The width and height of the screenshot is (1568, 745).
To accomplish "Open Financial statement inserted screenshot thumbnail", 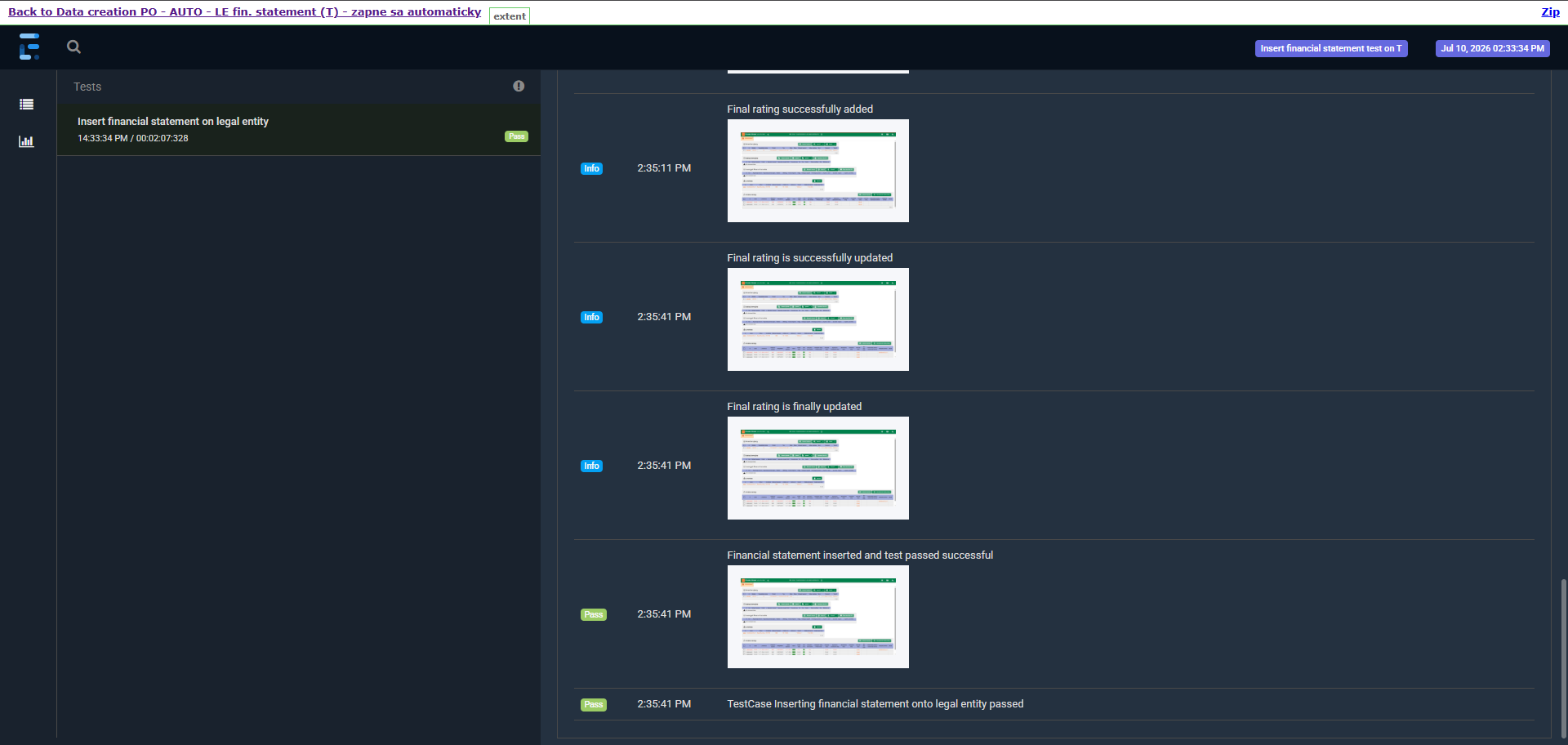I will [817, 617].
